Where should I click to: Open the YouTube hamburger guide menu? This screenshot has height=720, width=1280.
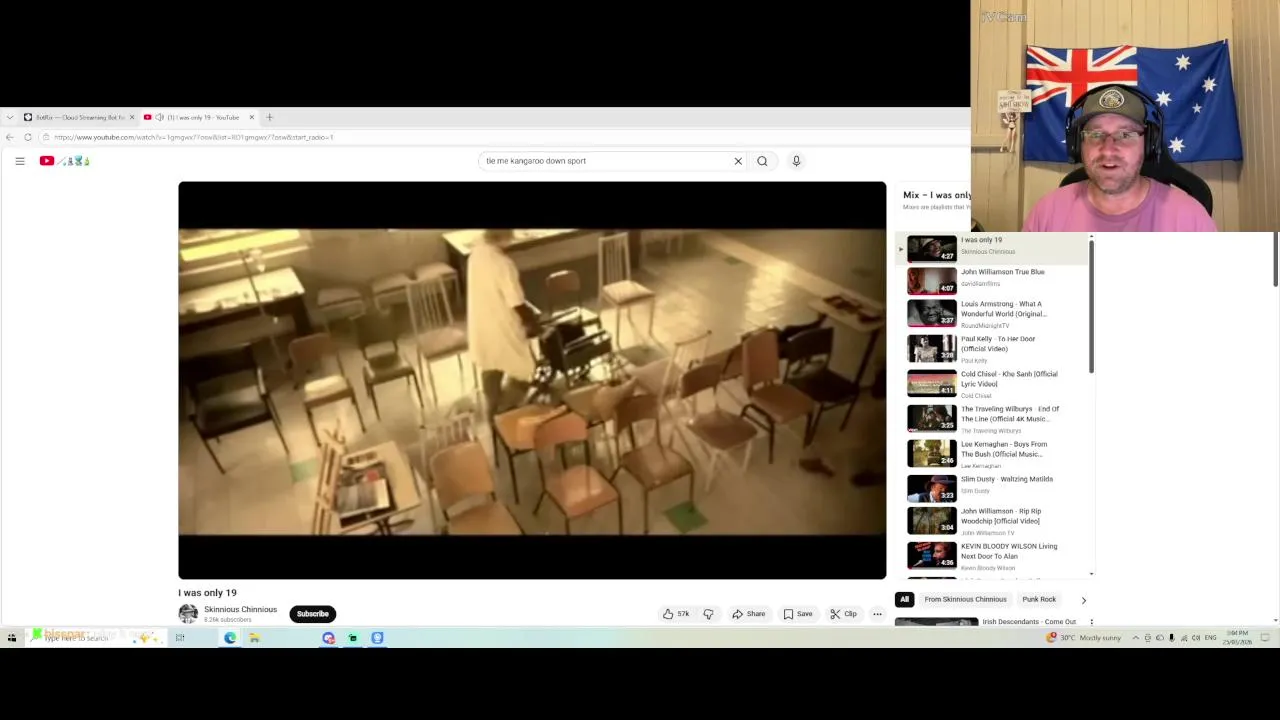[20, 161]
